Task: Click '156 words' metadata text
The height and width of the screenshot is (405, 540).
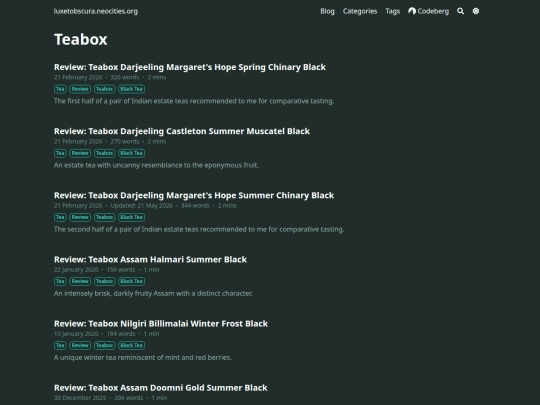Action: pos(121,270)
